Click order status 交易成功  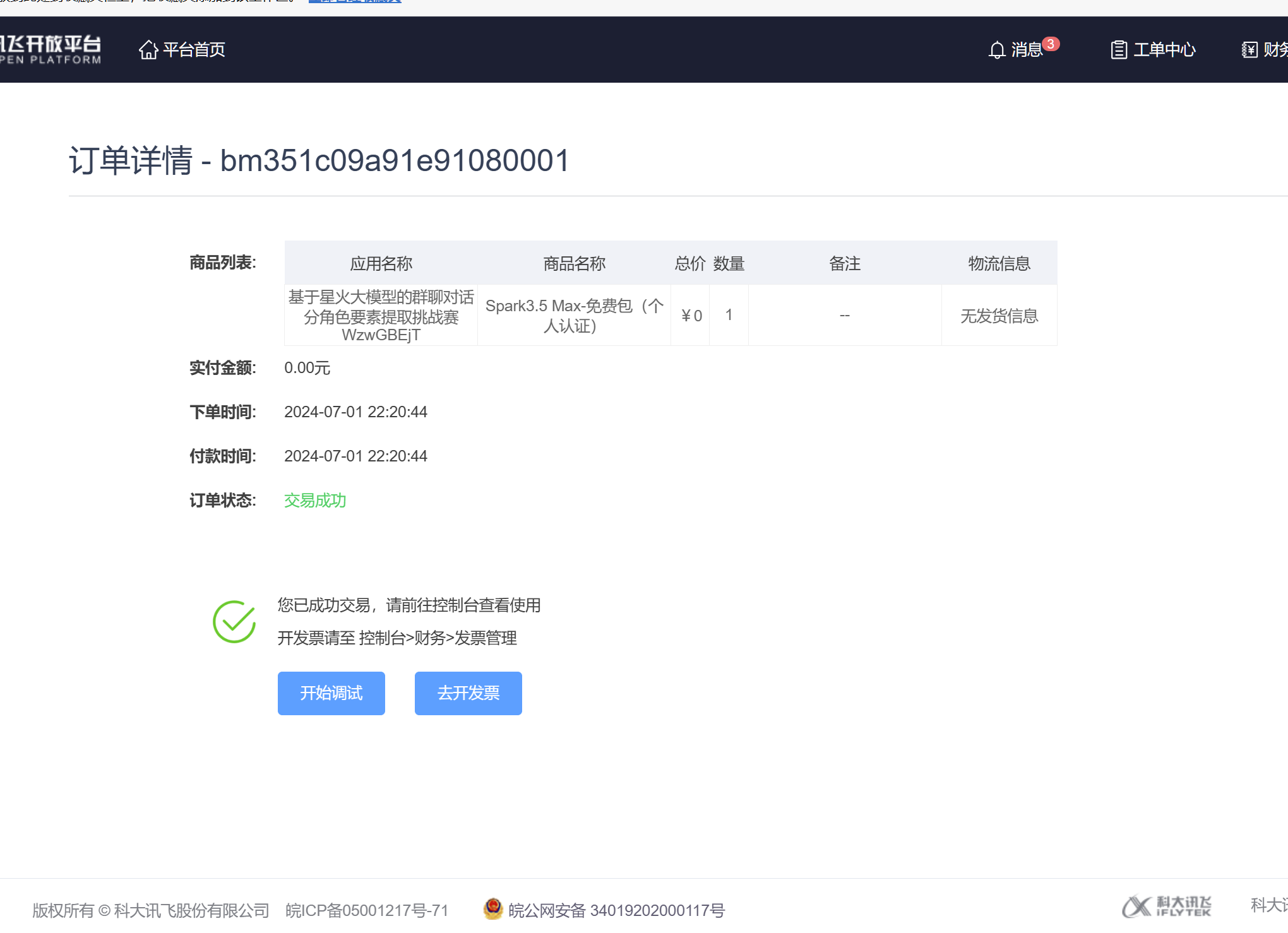click(x=315, y=501)
